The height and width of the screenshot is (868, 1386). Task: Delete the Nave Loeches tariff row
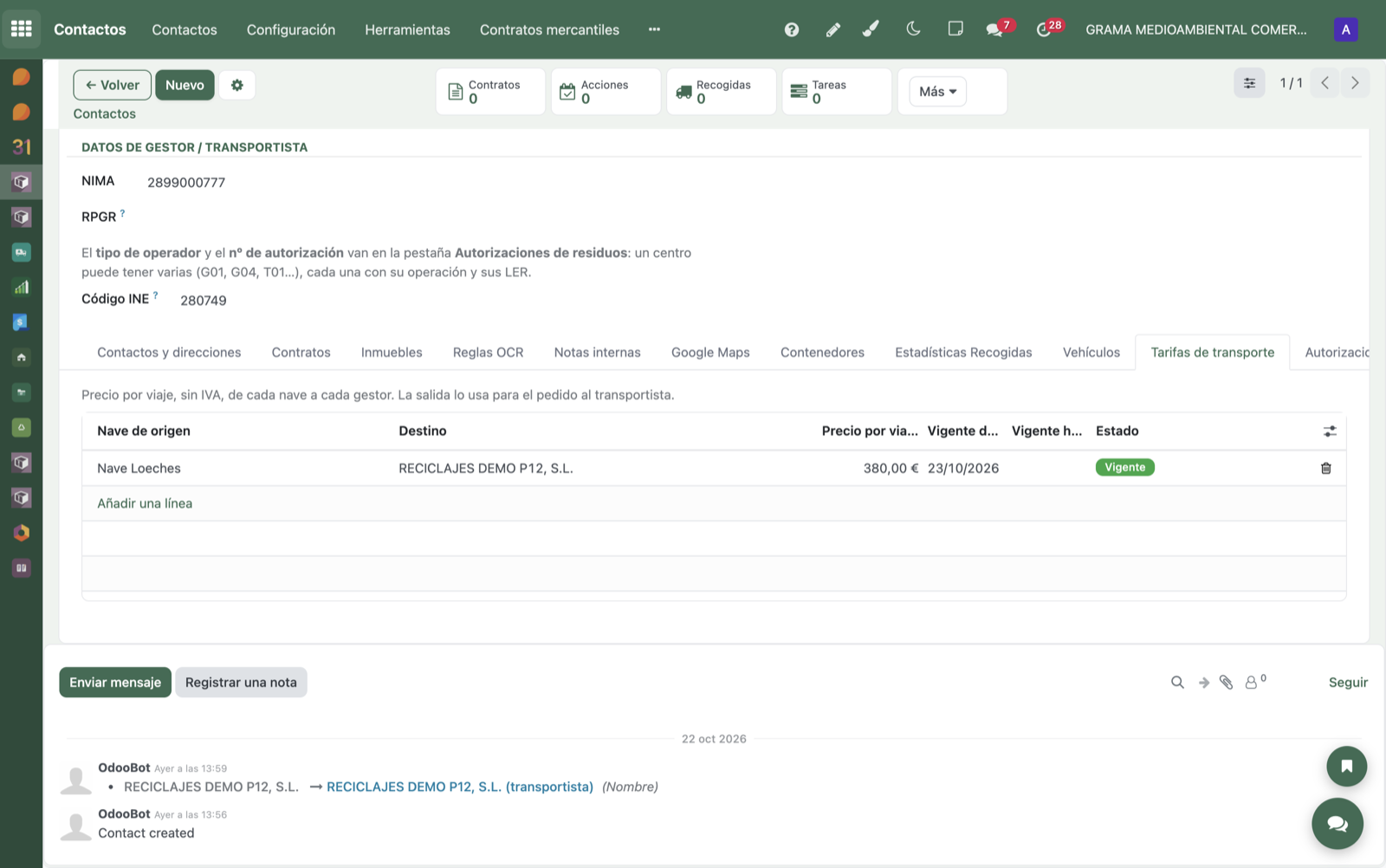[1325, 468]
